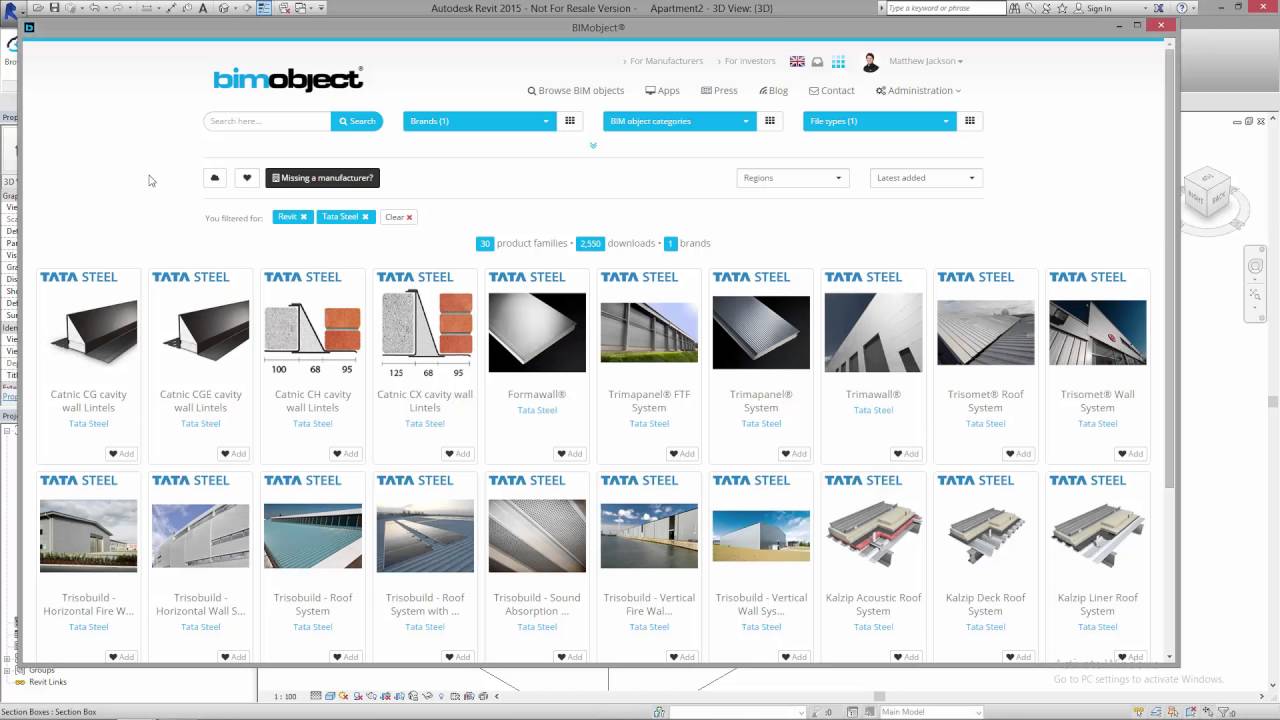Open the Main Model dropdown in status bar

(930, 712)
